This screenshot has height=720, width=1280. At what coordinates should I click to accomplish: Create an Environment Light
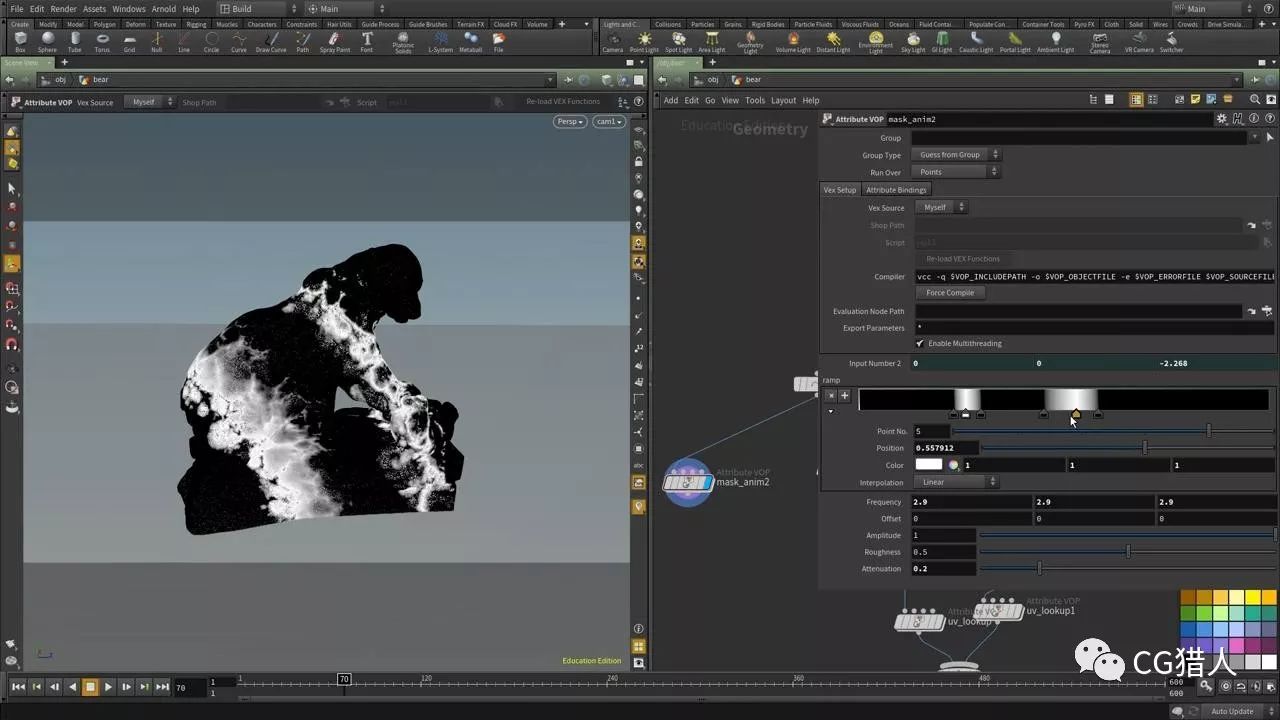(x=876, y=43)
